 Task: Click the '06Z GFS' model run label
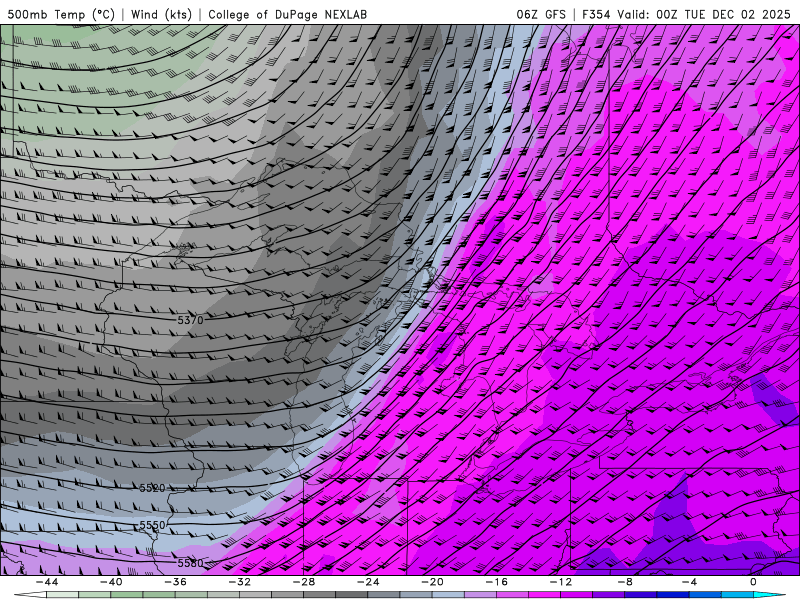pos(541,14)
